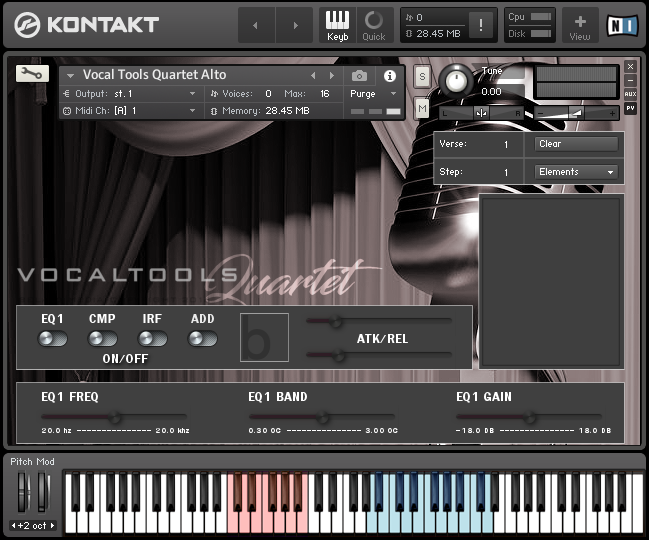Open the Quick load panel
This screenshot has width=649, height=540.
374,25
